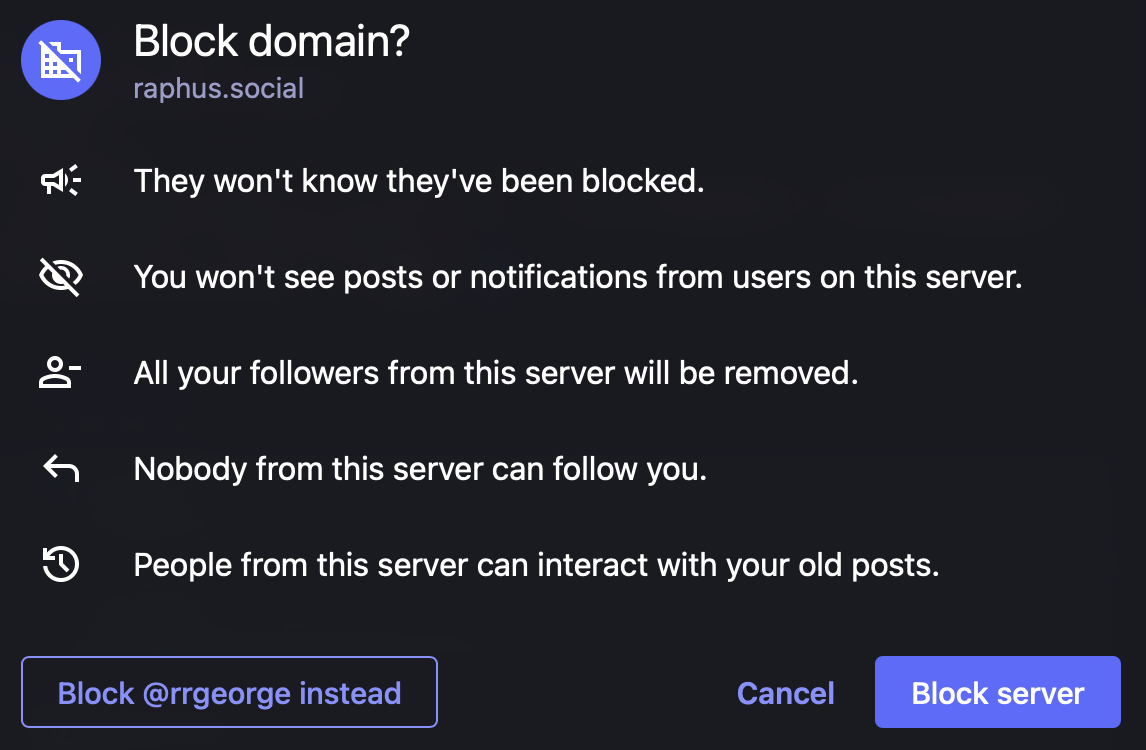
Task: Click the megaphone icon beside the blocked notice
Action: pyautogui.click(x=61, y=181)
